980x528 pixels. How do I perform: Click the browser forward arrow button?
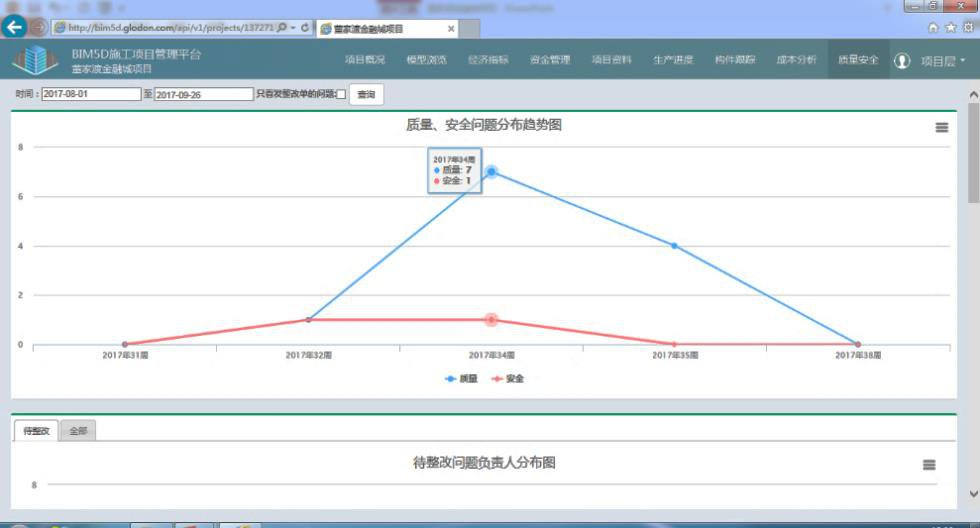[x=38, y=27]
